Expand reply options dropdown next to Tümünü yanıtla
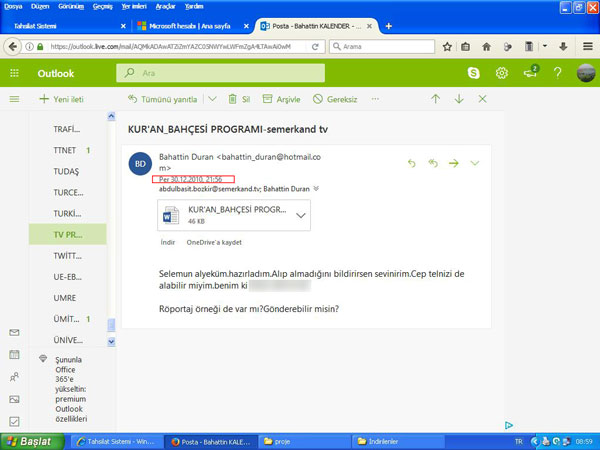The height and width of the screenshot is (450, 600). coord(212,99)
